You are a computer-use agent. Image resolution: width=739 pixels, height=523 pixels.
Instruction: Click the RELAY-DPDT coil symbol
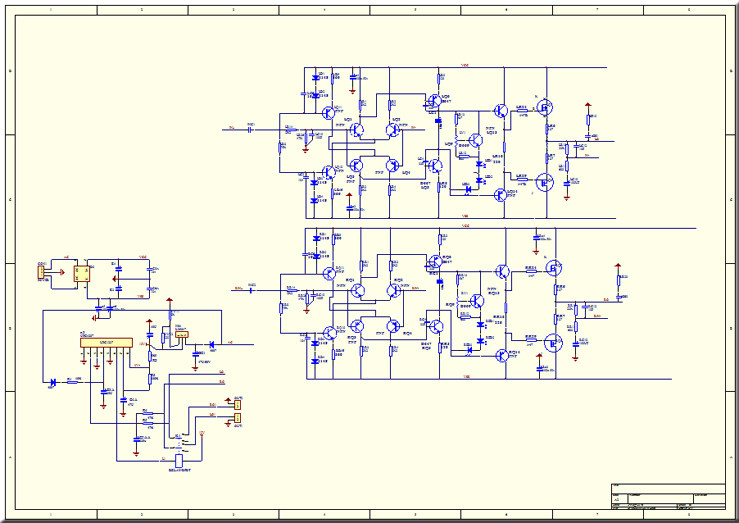click(179, 460)
